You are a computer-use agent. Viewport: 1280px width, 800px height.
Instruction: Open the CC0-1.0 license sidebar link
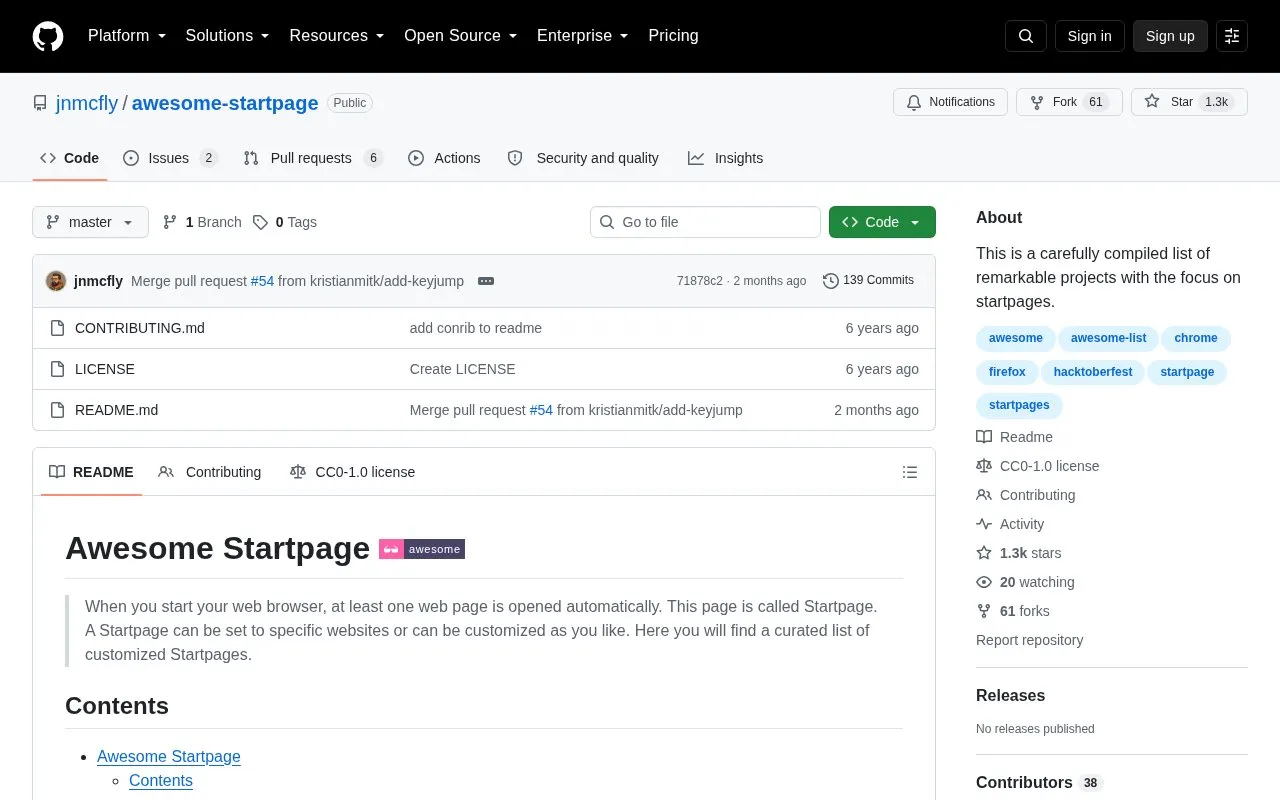click(x=1038, y=466)
